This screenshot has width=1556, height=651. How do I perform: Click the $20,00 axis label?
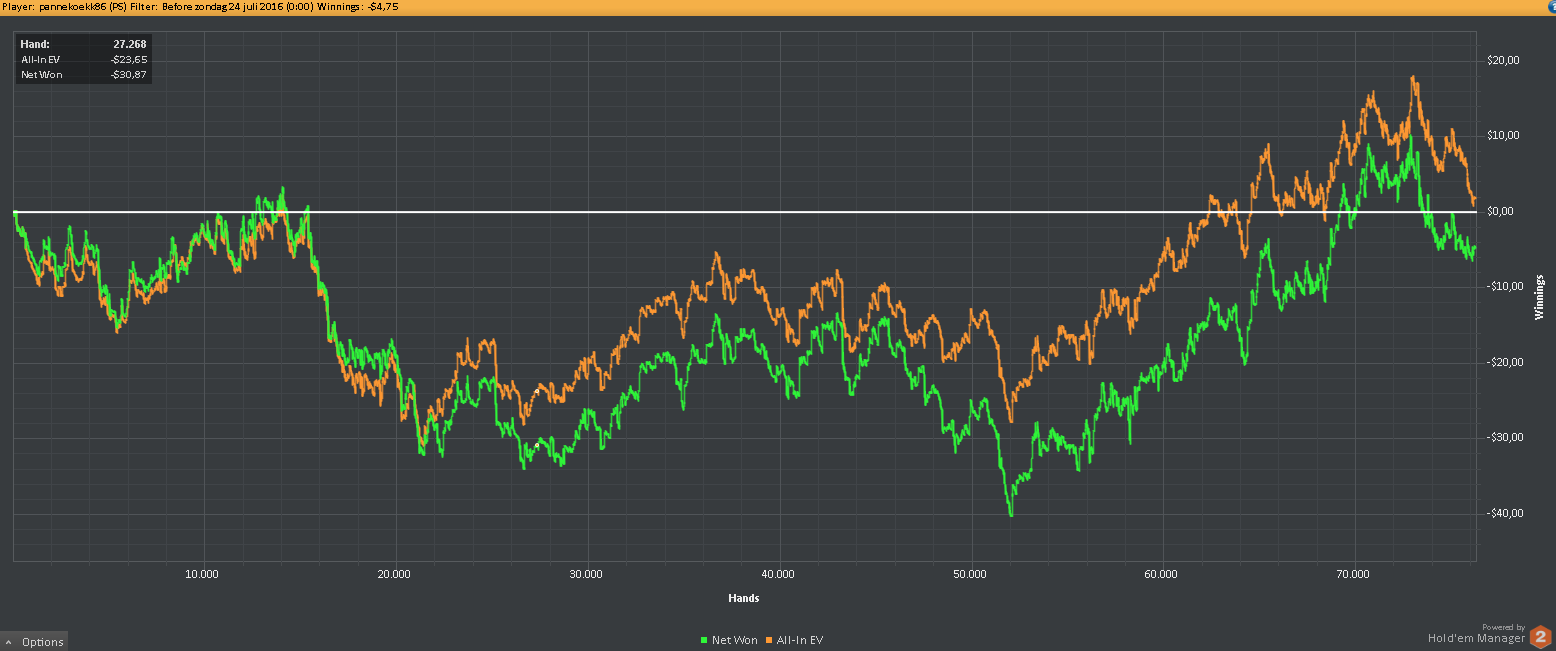(x=1504, y=60)
